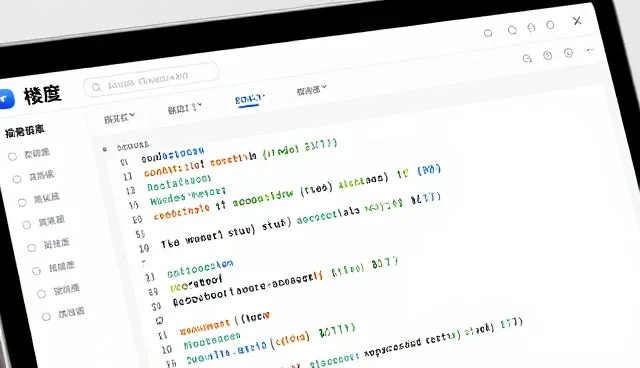This screenshot has width=640, height=368.
Task: Click the bold sidebar heading above radio list
Action: pyautogui.click(x=24, y=131)
